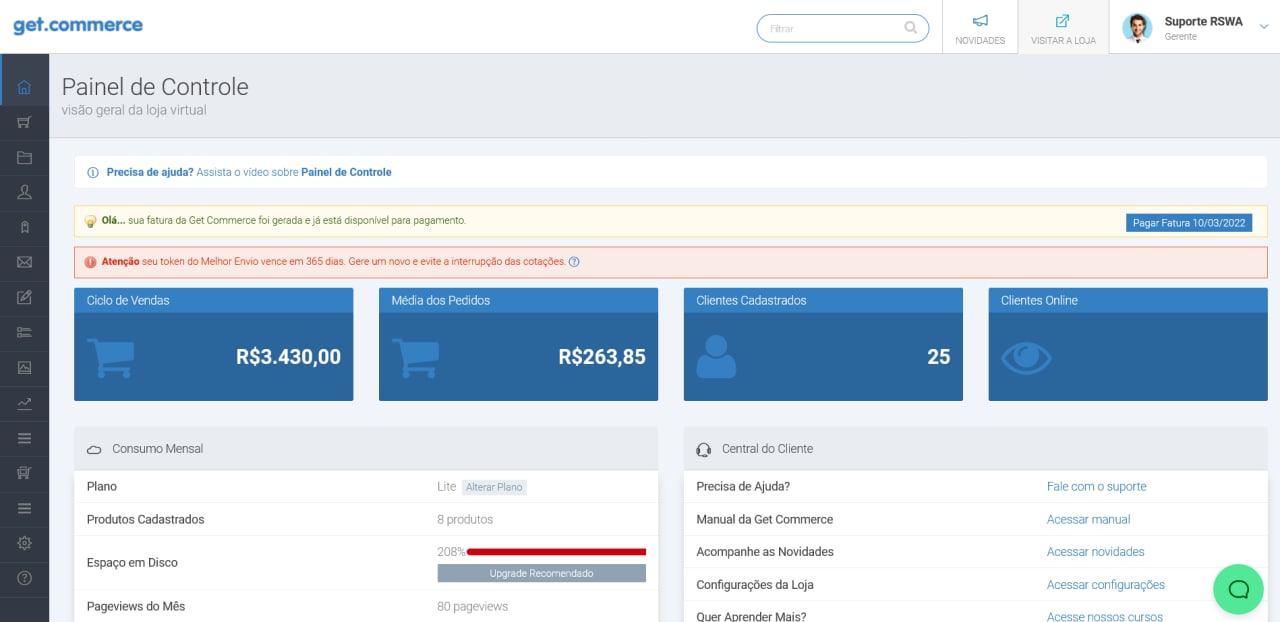Select the person icon in the sidebar
The height and width of the screenshot is (622, 1280).
pos(24,192)
